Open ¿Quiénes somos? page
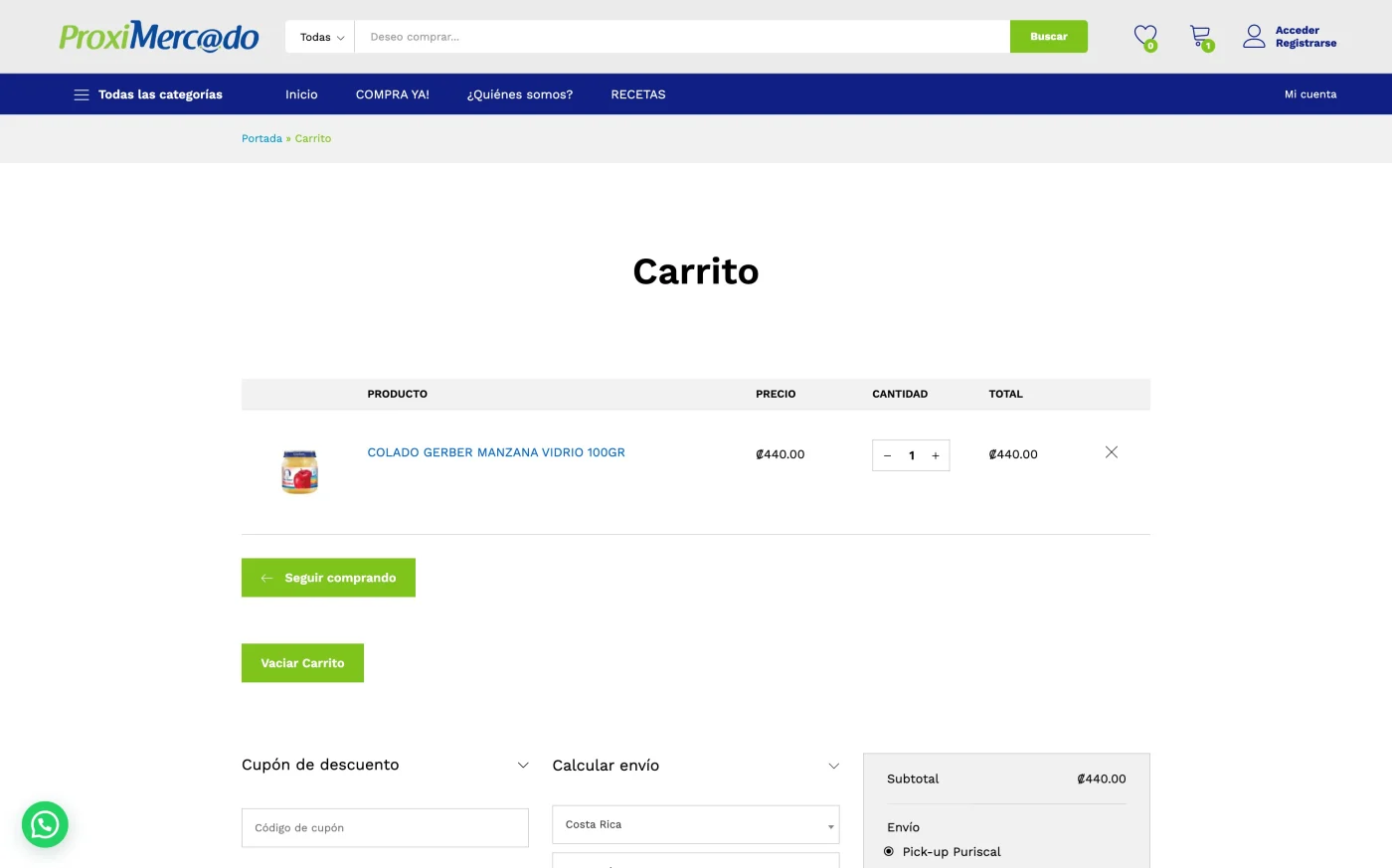The height and width of the screenshot is (868, 1392). pyautogui.click(x=520, y=94)
